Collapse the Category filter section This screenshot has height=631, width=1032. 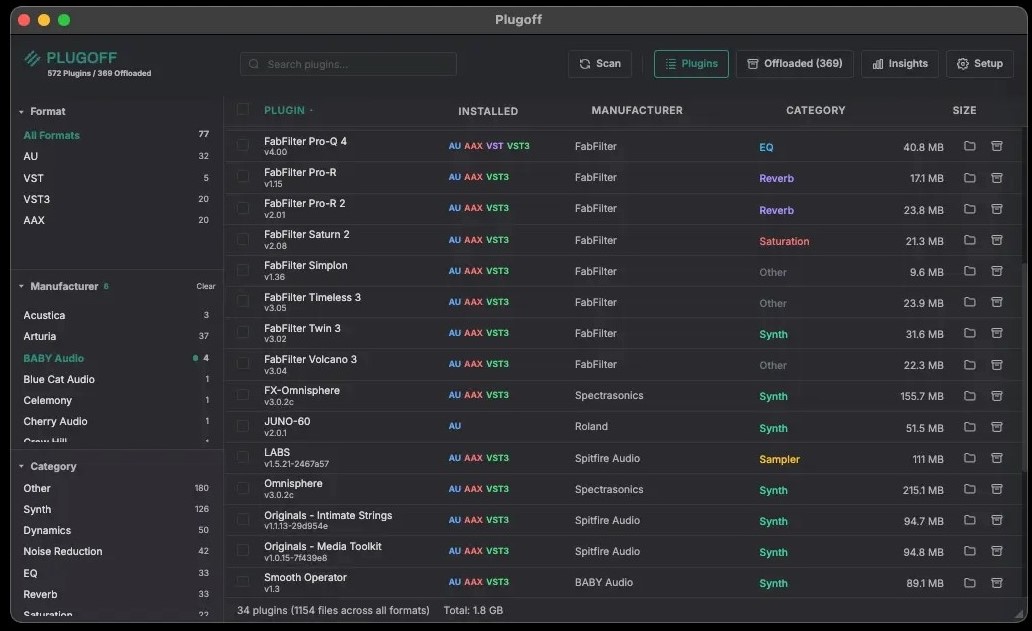(x=22, y=467)
